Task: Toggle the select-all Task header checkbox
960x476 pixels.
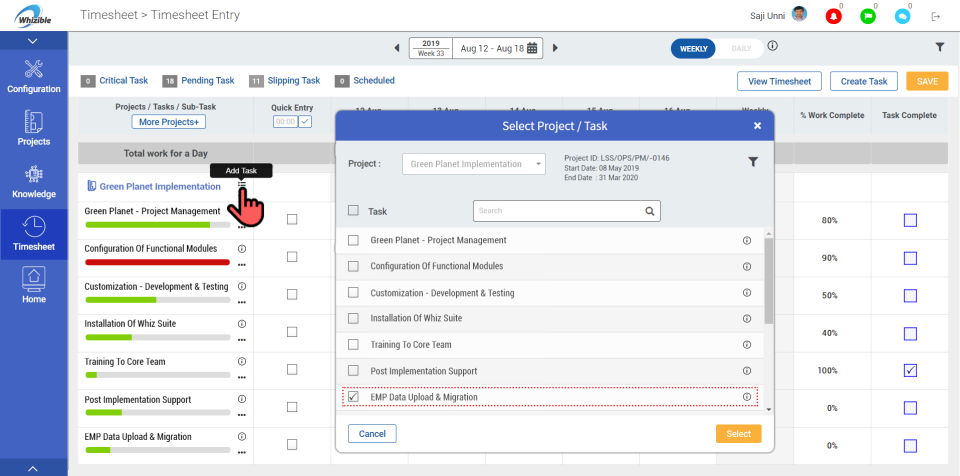Action: (352, 211)
